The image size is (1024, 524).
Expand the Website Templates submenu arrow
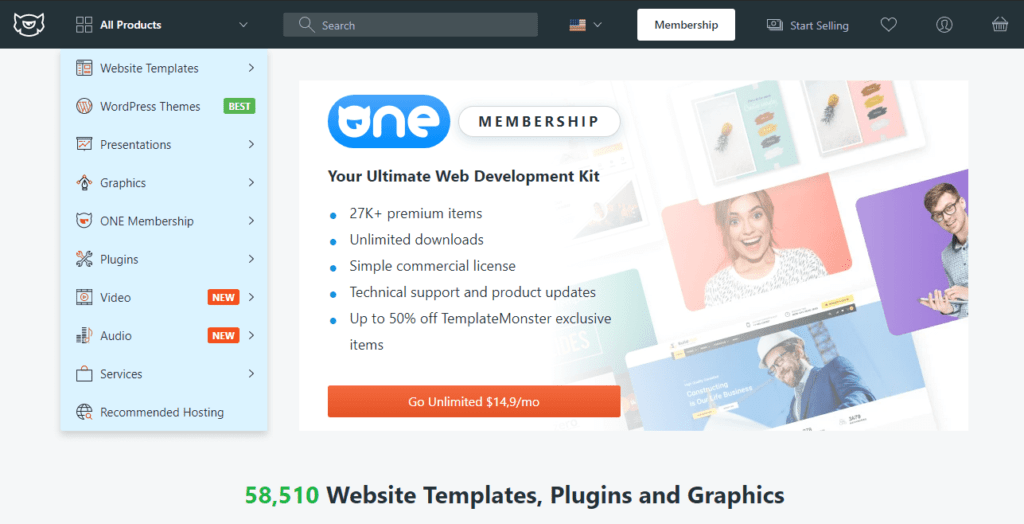251,68
